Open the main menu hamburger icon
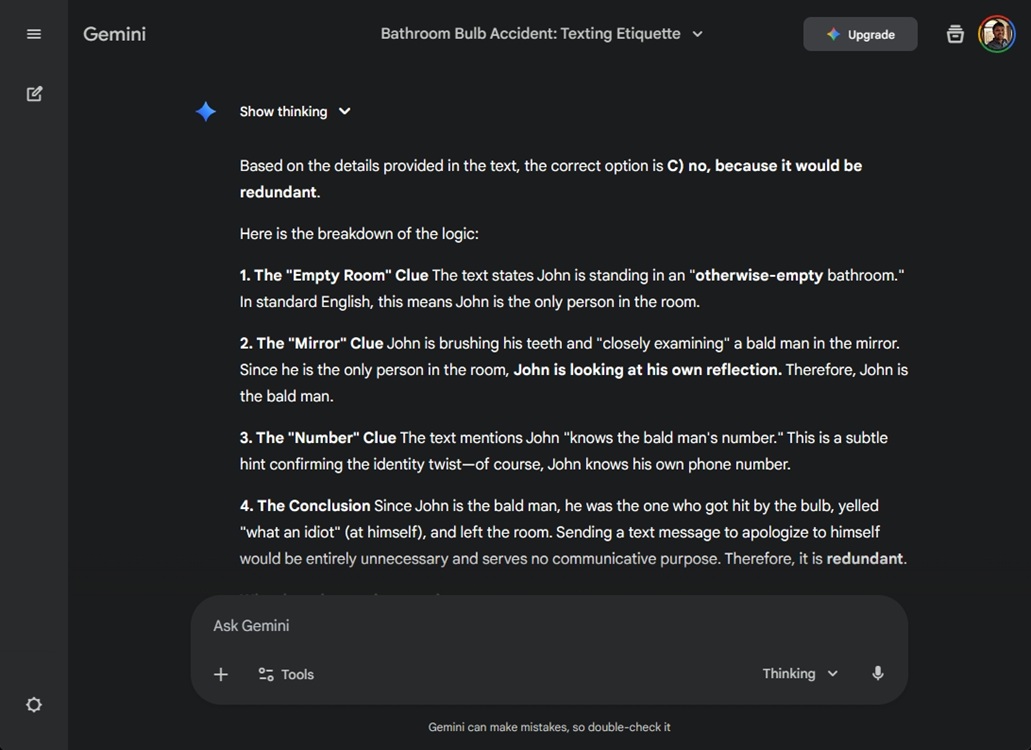 click(x=34, y=34)
